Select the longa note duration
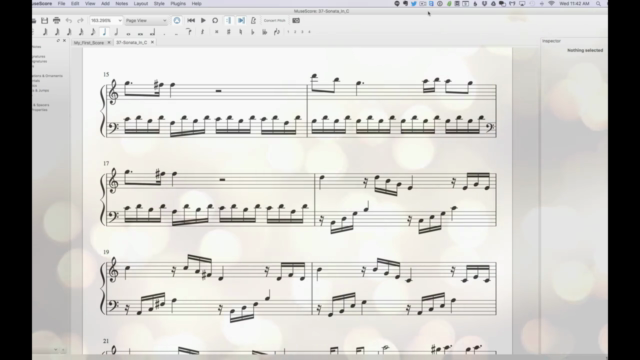The image size is (640, 360). pos(152,32)
